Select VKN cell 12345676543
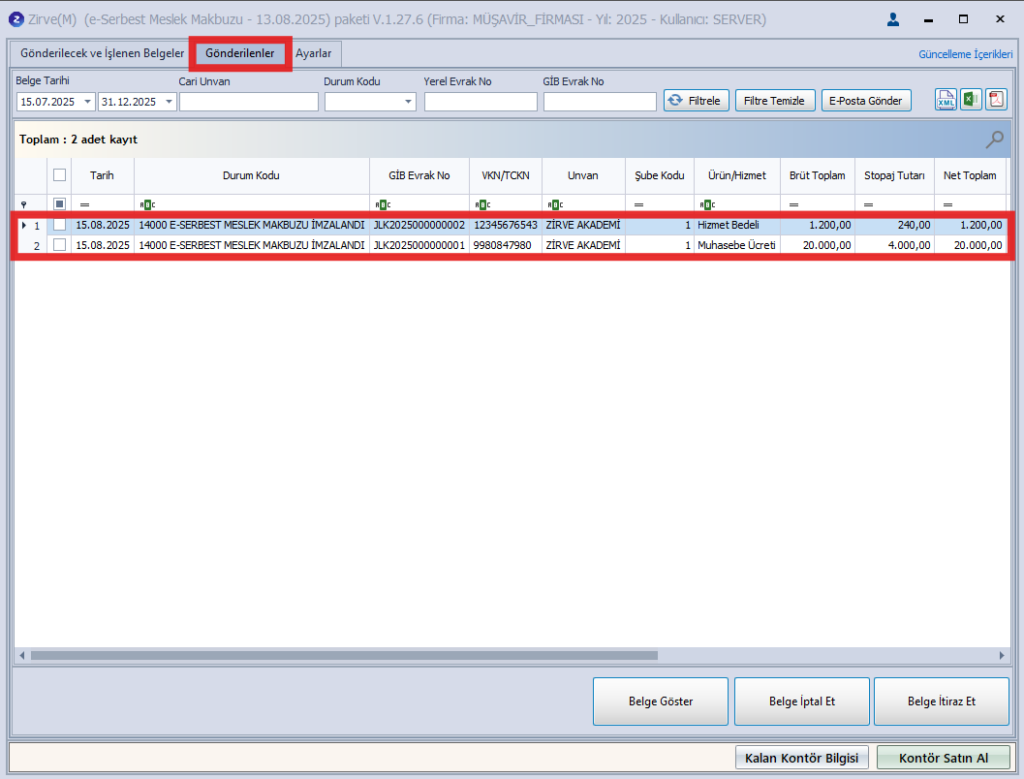1024x779 pixels. 505,225
